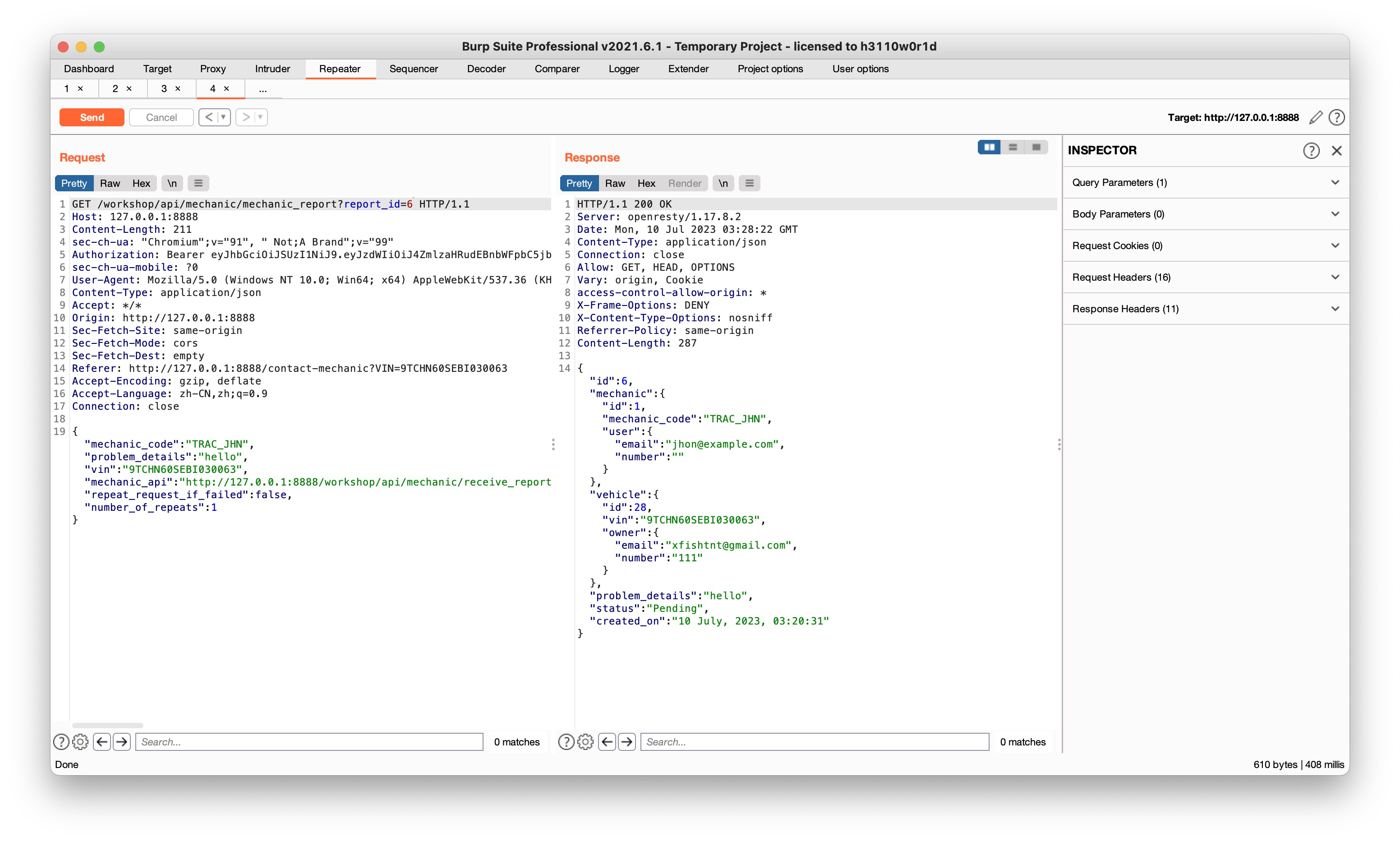The image size is (1400, 842).
Task: Toggle request non-printable characters \n button
Action: (172, 183)
